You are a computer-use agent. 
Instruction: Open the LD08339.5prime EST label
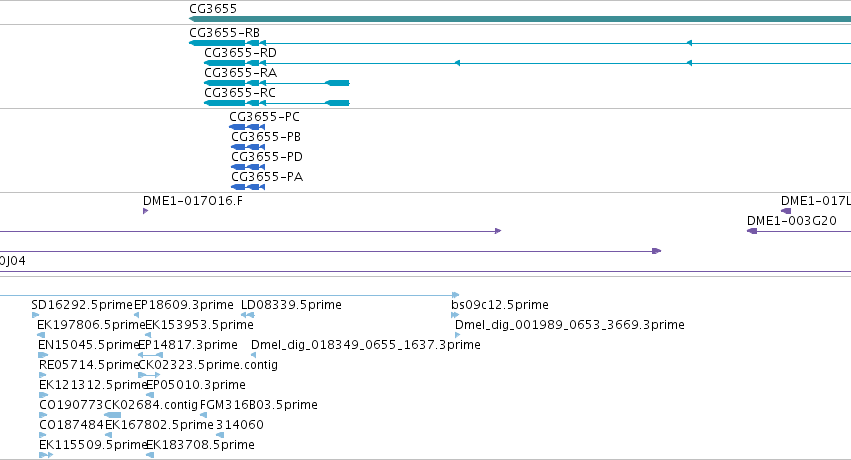291,305
